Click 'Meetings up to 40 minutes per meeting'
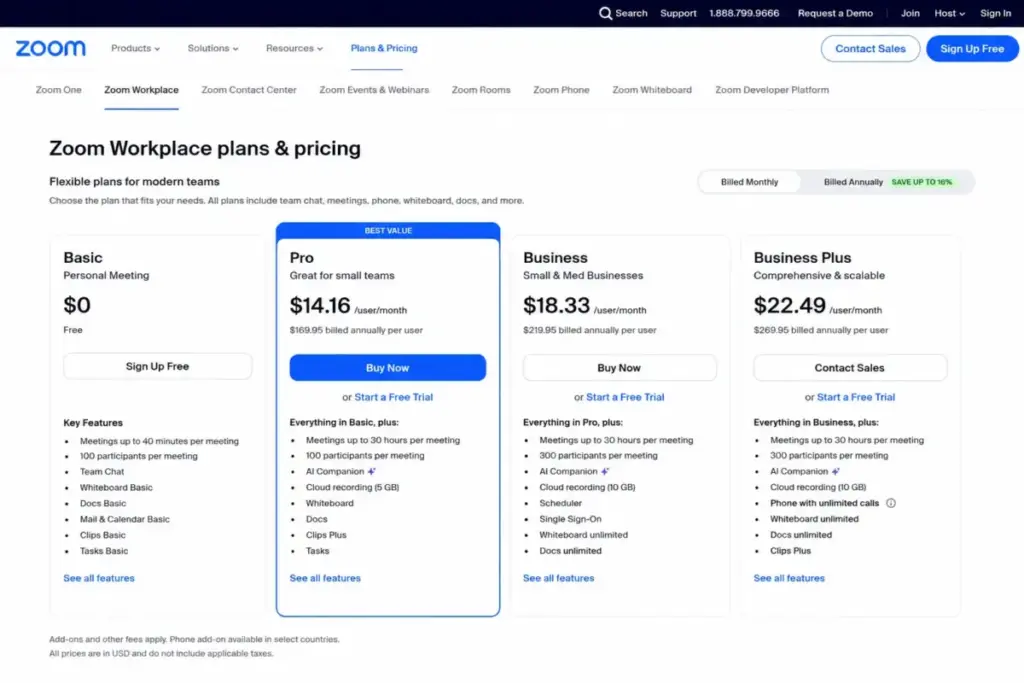Viewport: 1024px width, 683px height. click(159, 441)
